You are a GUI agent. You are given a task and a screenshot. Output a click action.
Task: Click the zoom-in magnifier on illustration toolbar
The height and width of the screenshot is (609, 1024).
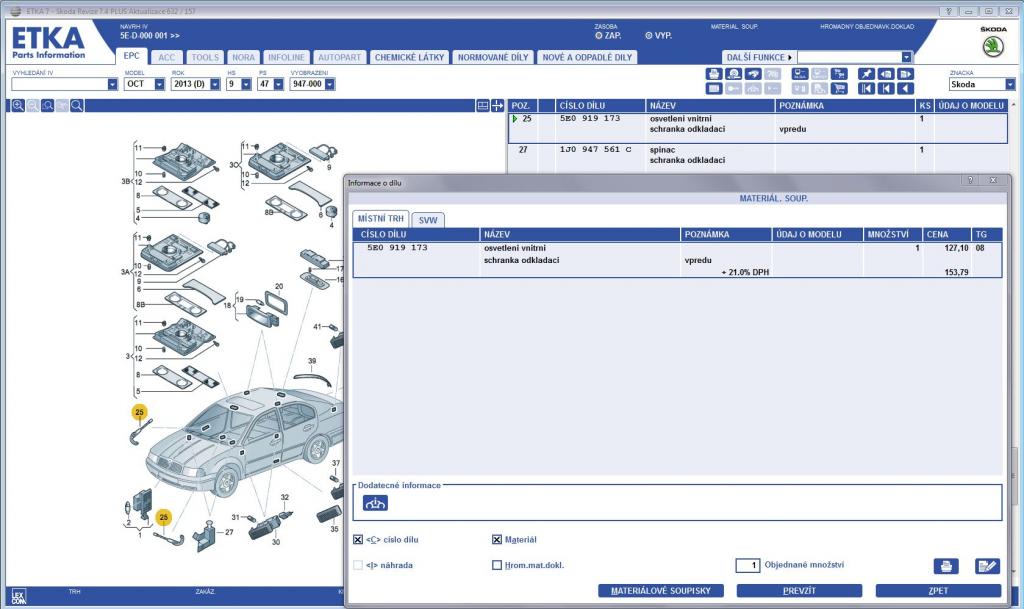coord(18,106)
